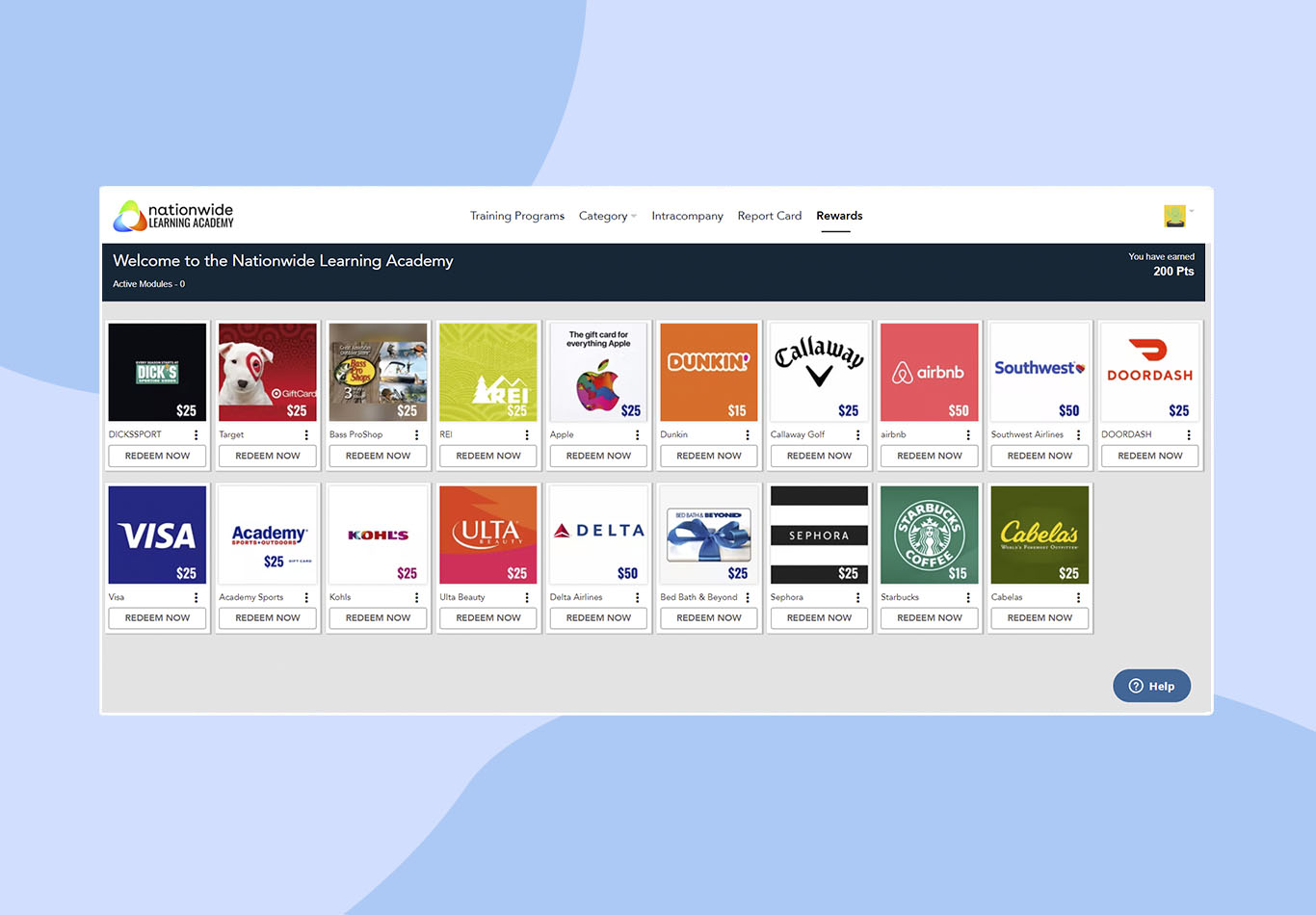Viewport: 1316px width, 915px height.
Task: Open the Starbucks card options menu
Action: tap(968, 598)
